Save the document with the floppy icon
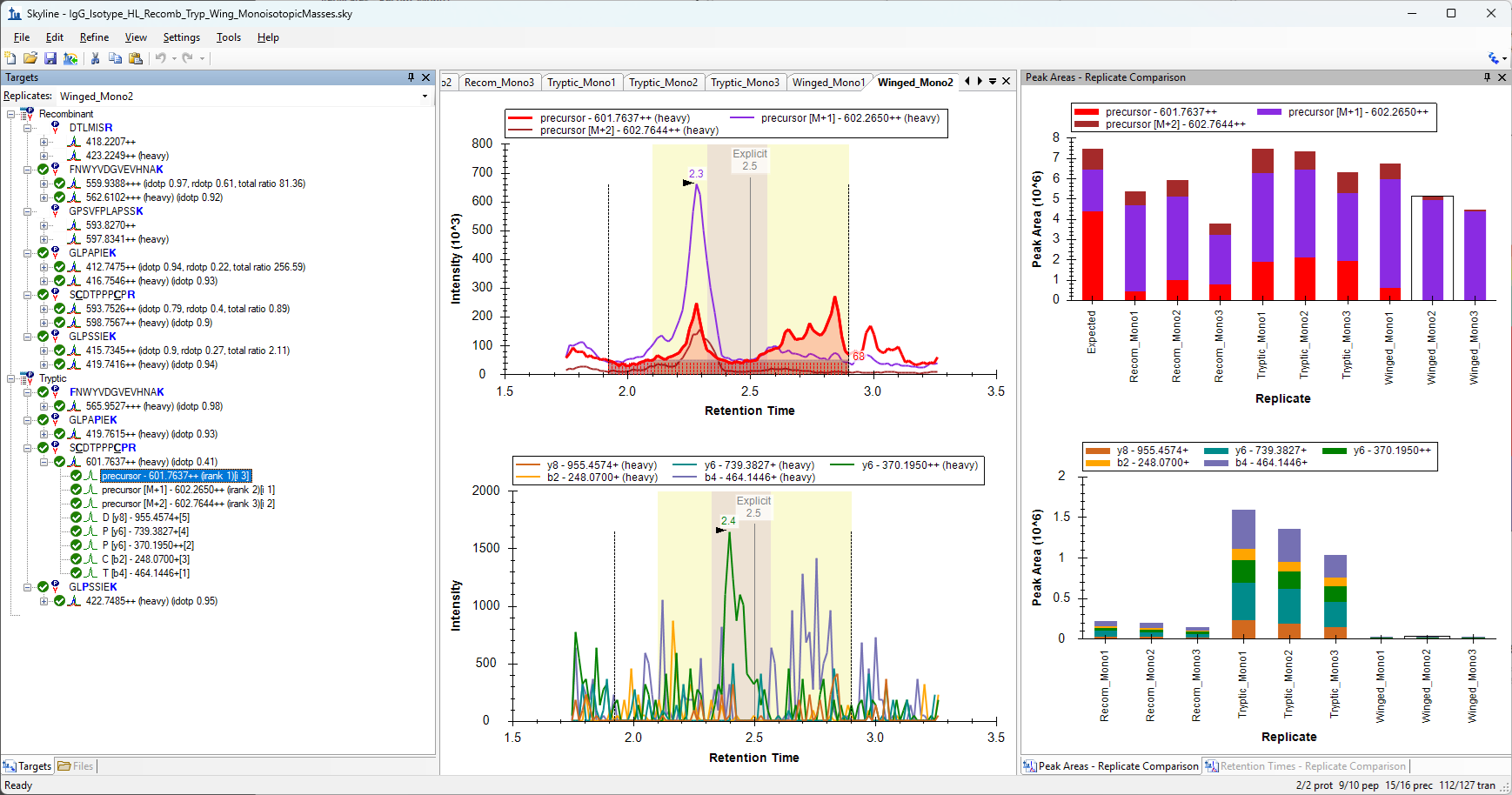This screenshot has height=795, width=1512. (50, 58)
